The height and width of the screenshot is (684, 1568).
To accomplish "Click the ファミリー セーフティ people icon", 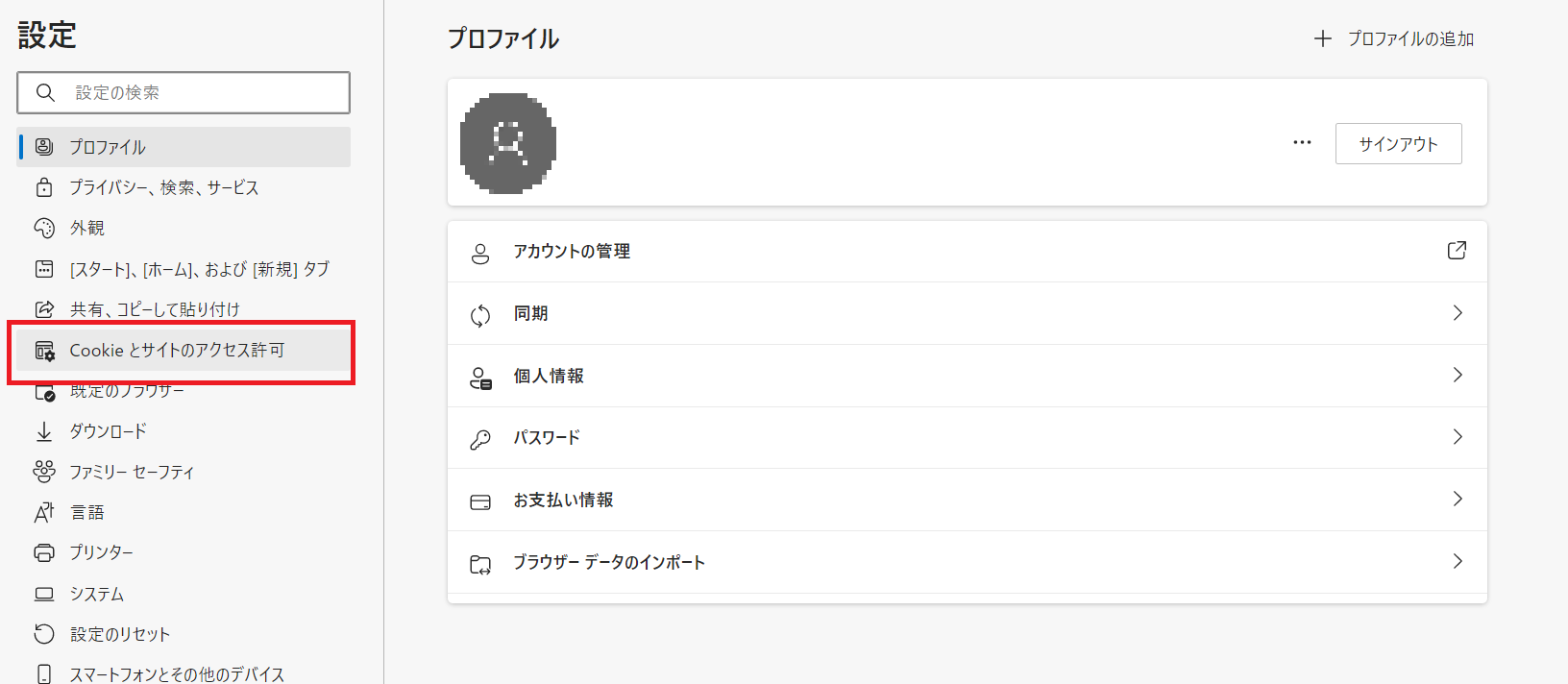I will click(x=44, y=472).
